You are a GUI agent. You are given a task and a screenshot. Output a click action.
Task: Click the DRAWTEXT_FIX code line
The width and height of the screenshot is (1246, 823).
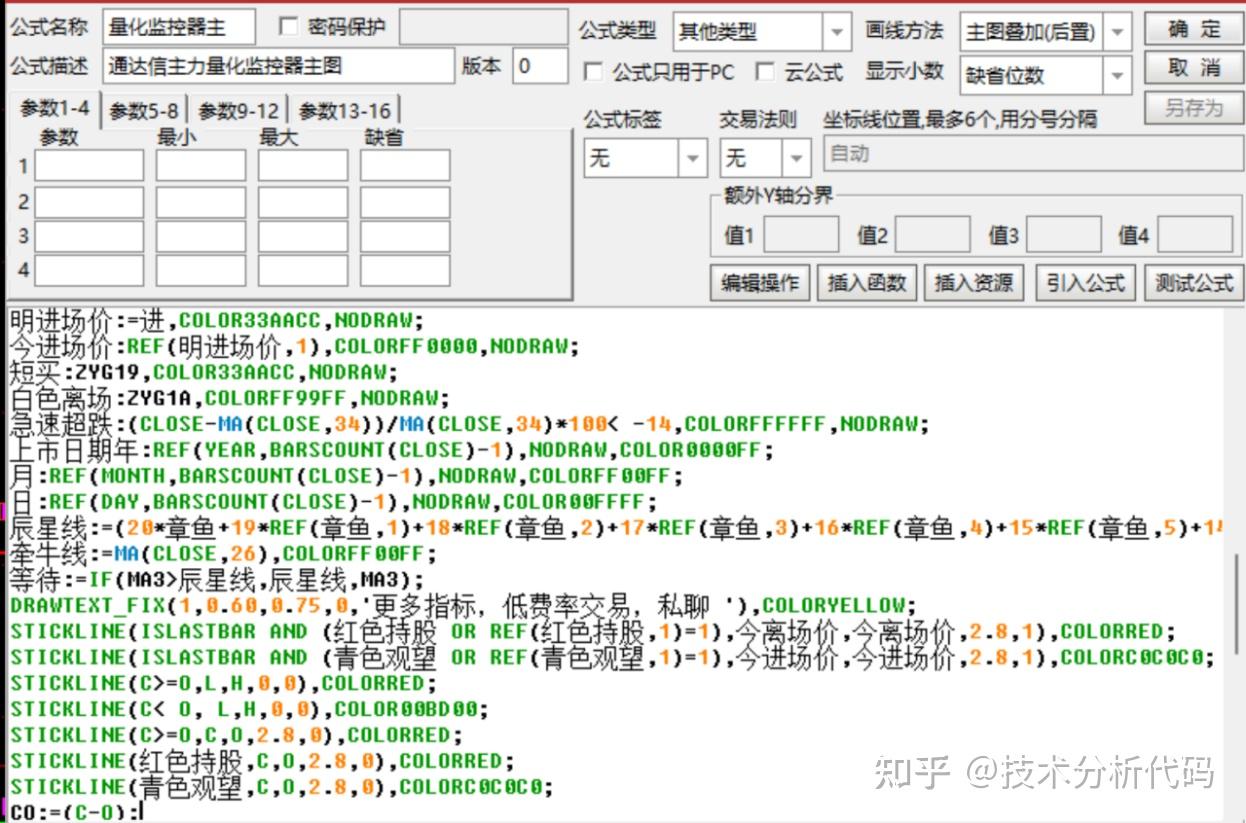pos(463,606)
